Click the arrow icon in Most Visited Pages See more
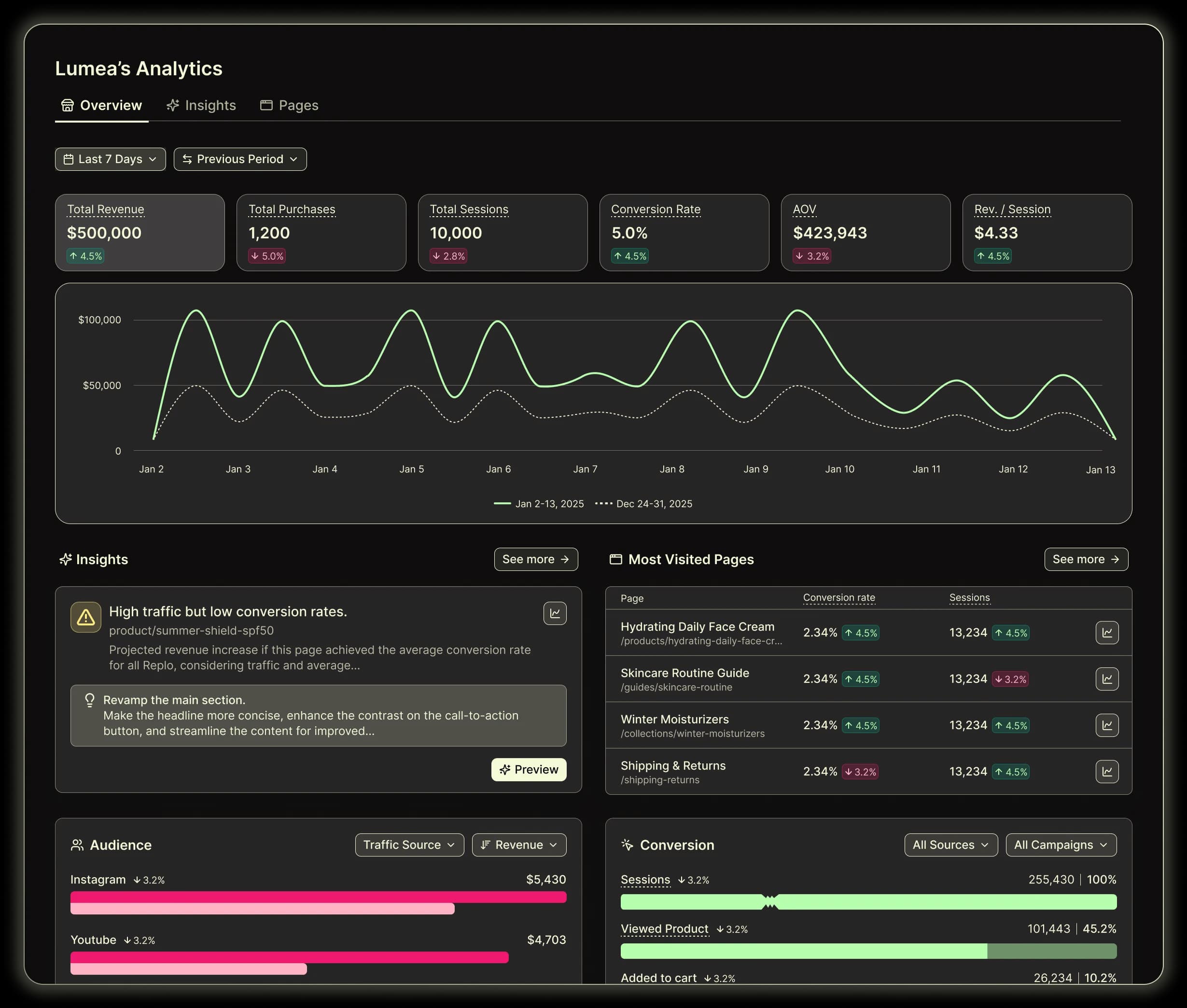Screen dimensions: 1187x1008 (1115, 559)
